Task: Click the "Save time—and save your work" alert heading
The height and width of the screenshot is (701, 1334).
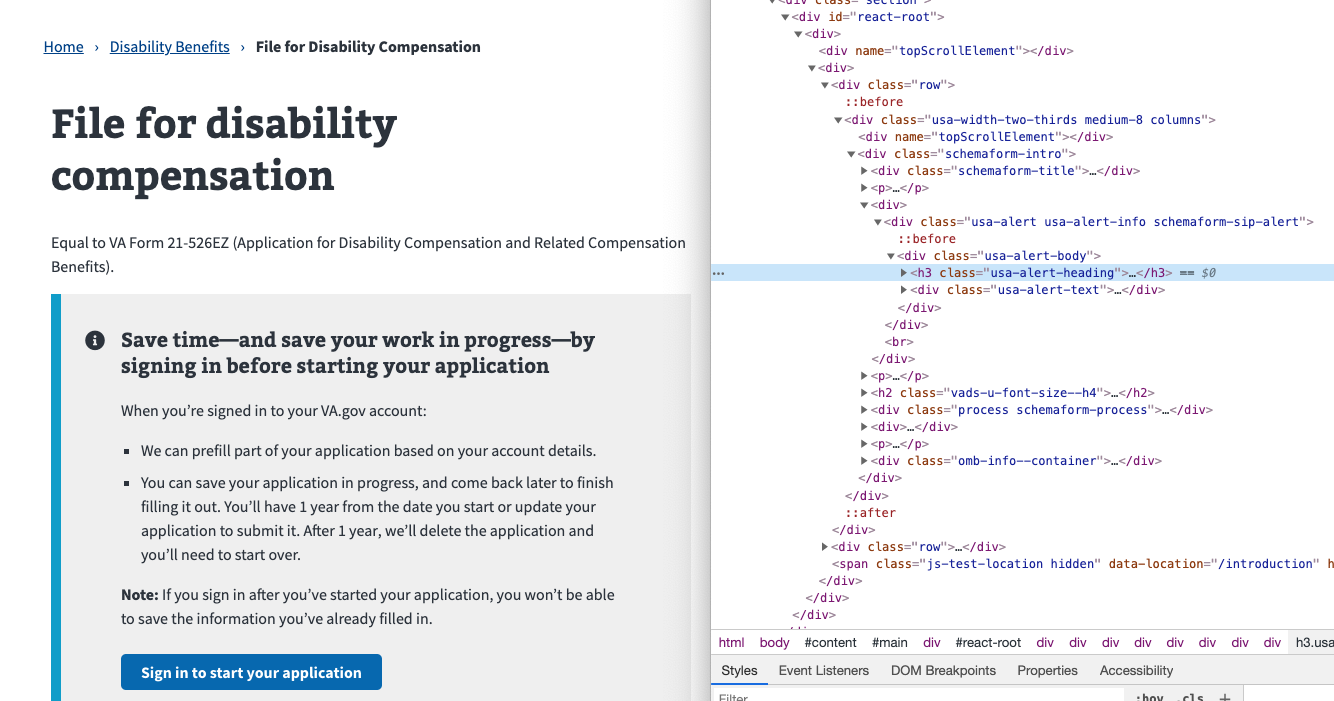Action: point(358,353)
